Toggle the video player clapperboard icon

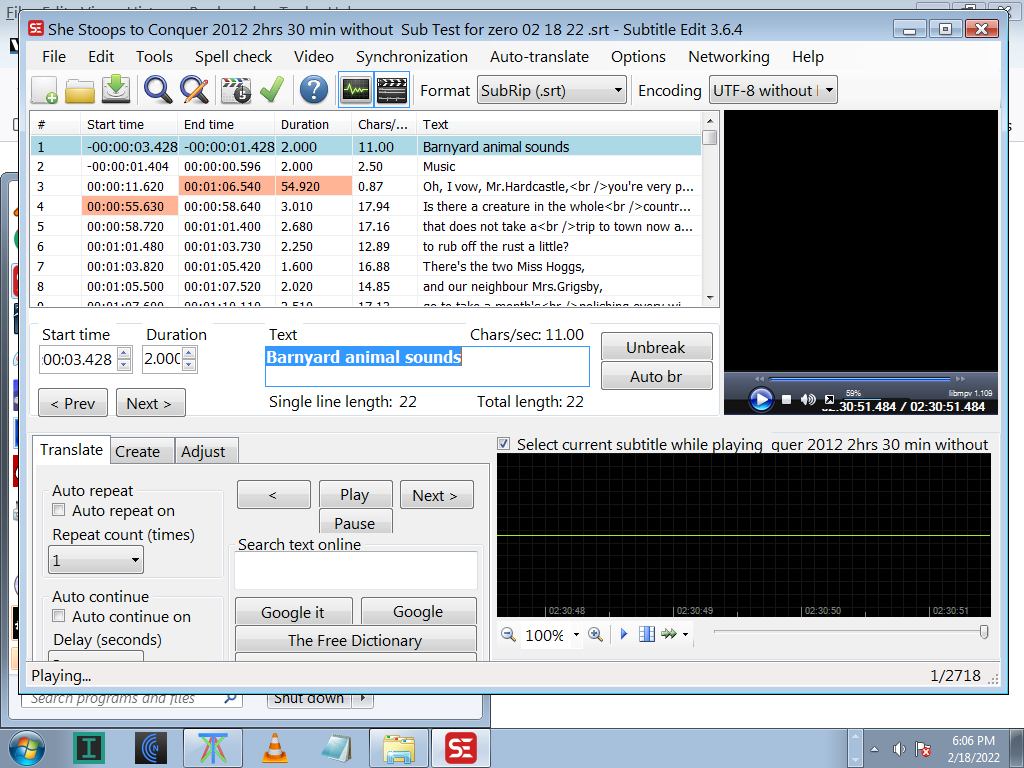pyautogui.click(x=392, y=90)
